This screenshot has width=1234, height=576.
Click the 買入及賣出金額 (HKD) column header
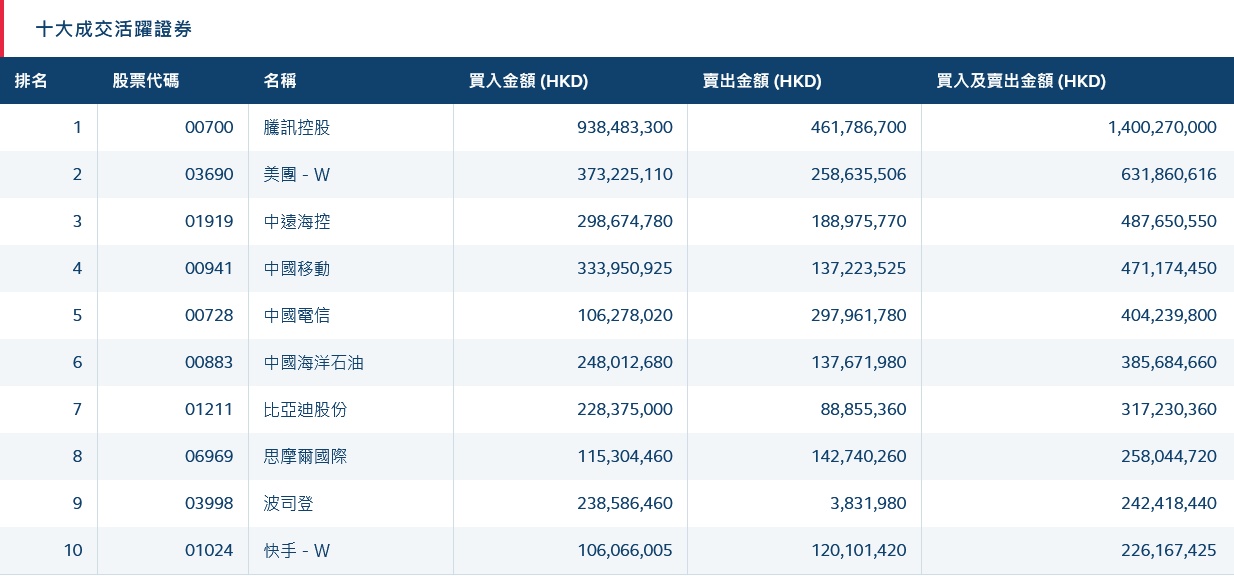tap(1021, 81)
